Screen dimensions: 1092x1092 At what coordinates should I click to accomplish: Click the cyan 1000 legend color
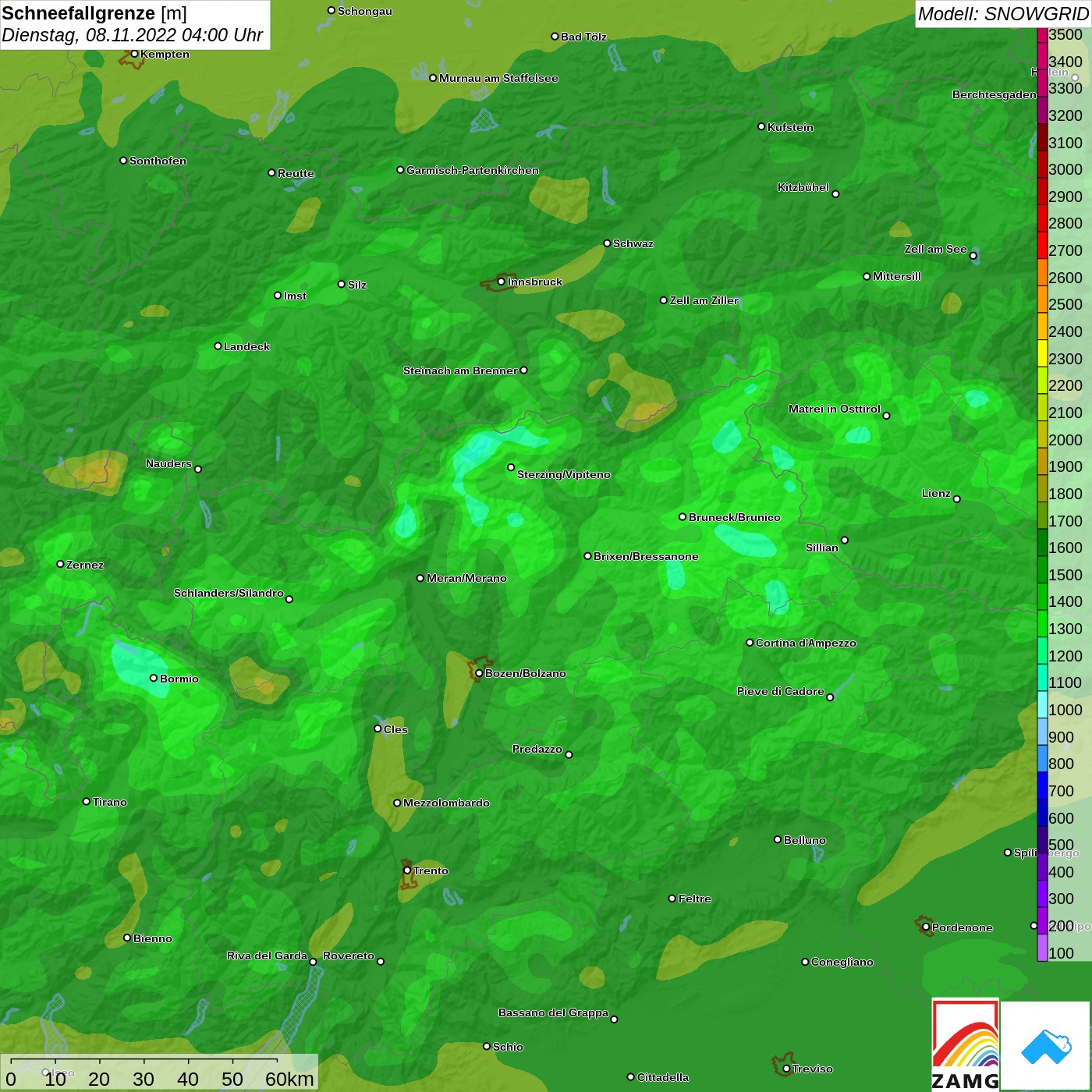pos(1042,704)
